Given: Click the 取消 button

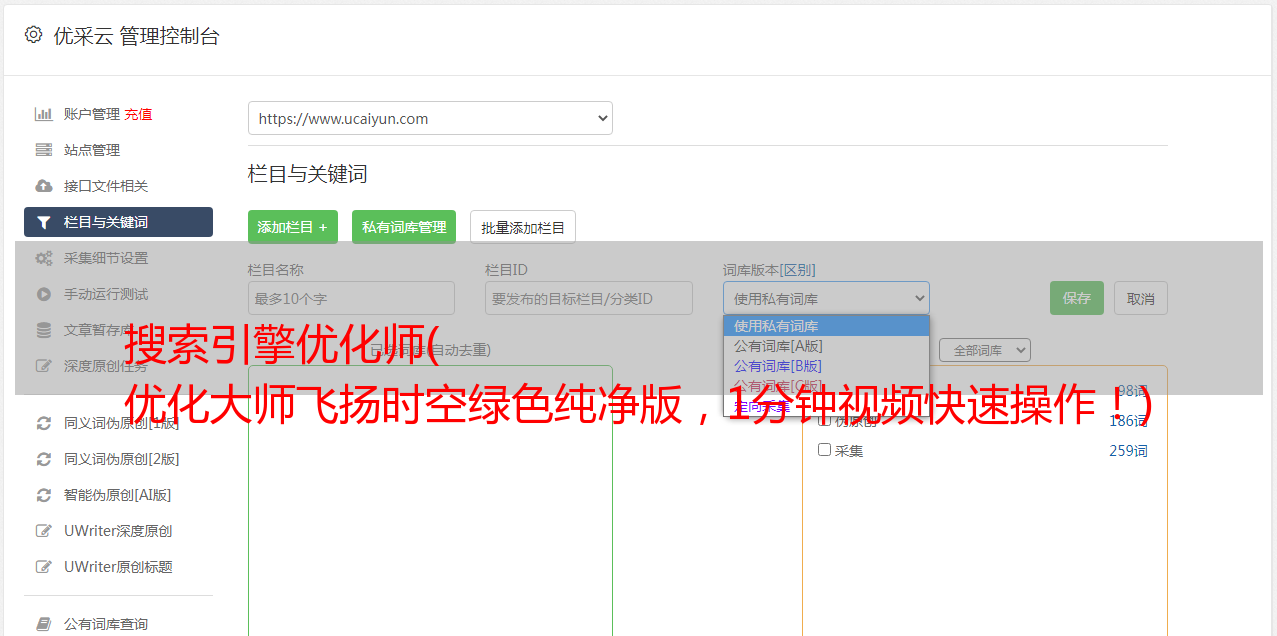Looking at the screenshot, I should [x=1141, y=298].
